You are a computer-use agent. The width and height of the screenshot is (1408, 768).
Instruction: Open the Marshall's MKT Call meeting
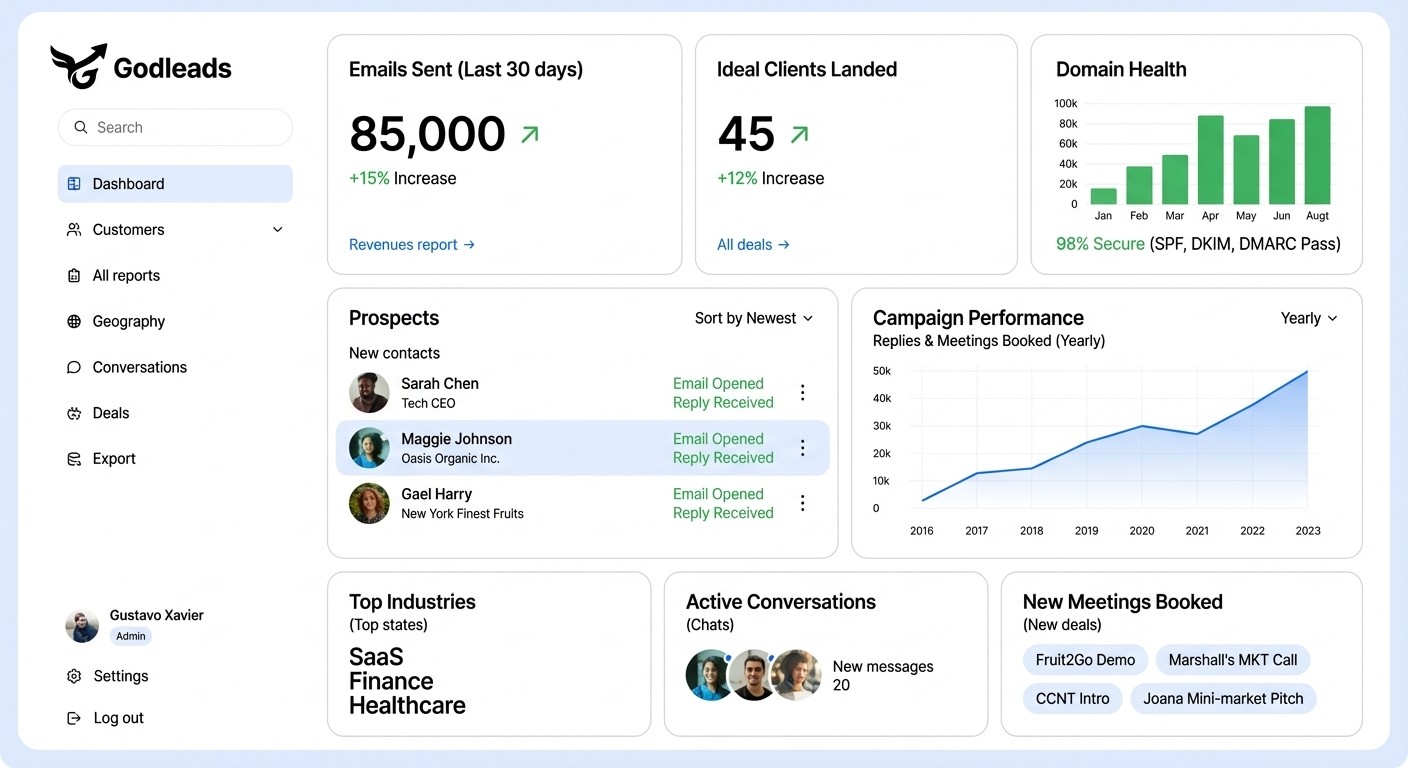click(x=1232, y=660)
